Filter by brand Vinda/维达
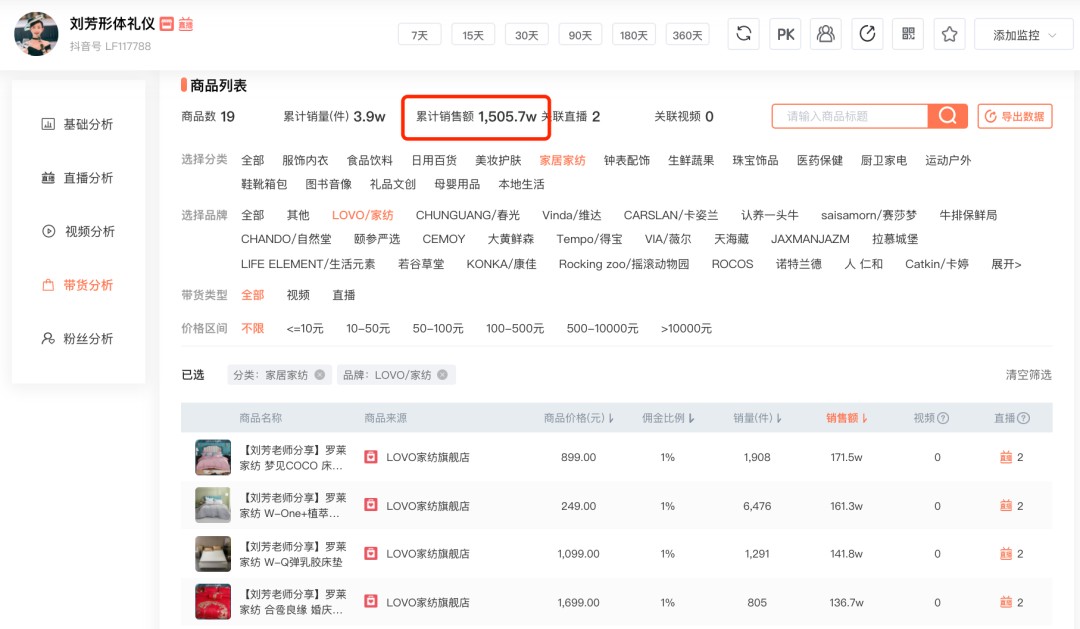 coord(572,215)
